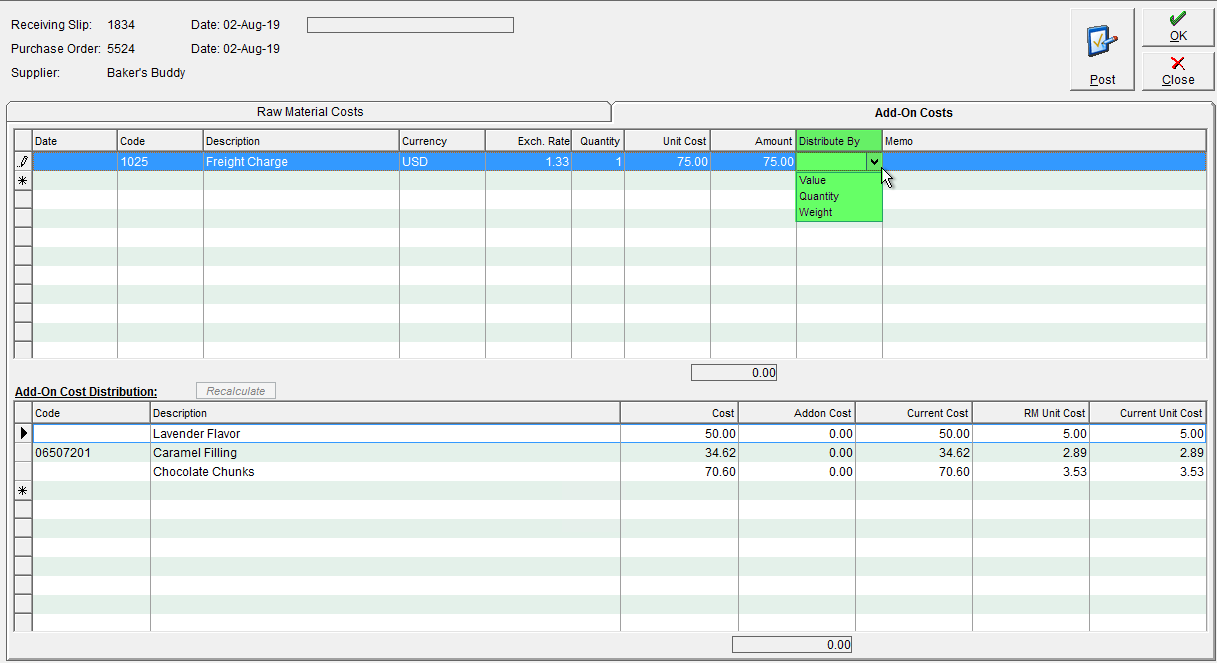Viewport: 1217px width, 663px height.
Task: Collapse the Distribute By dropdown arrow
Action: (874, 161)
